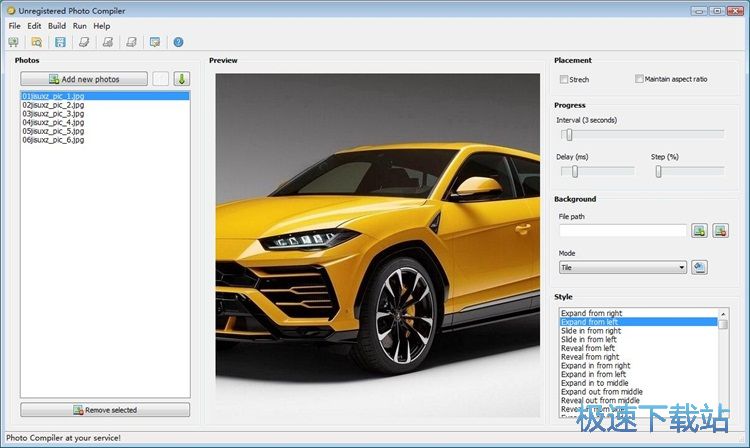The width and height of the screenshot is (750, 448).
Task: Click the paint bucket icon next to Mode
Action: pyautogui.click(x=699, y=267)
